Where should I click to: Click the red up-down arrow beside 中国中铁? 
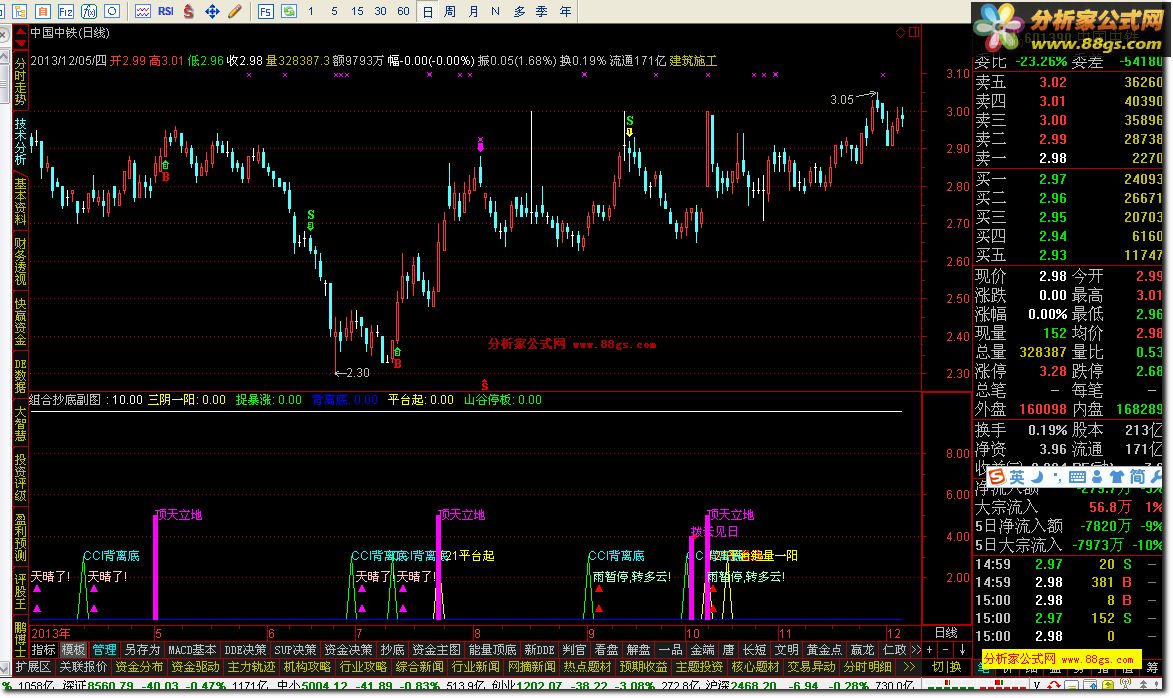(20, 37)
